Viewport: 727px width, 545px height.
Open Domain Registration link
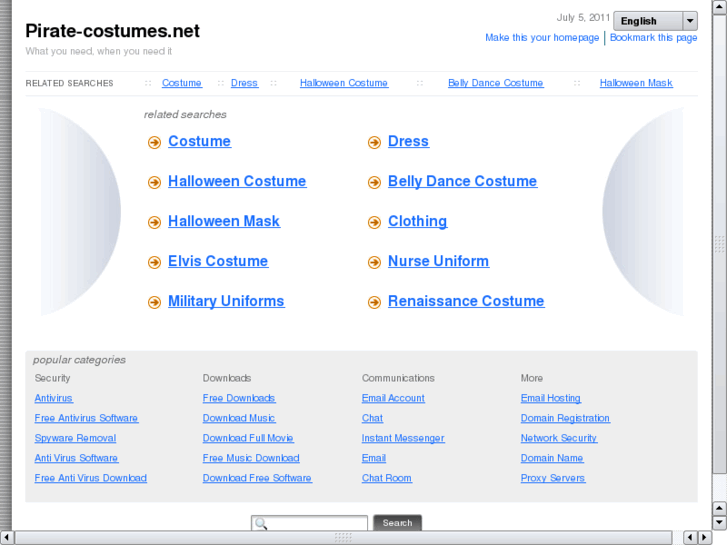[x=565, y=418]
